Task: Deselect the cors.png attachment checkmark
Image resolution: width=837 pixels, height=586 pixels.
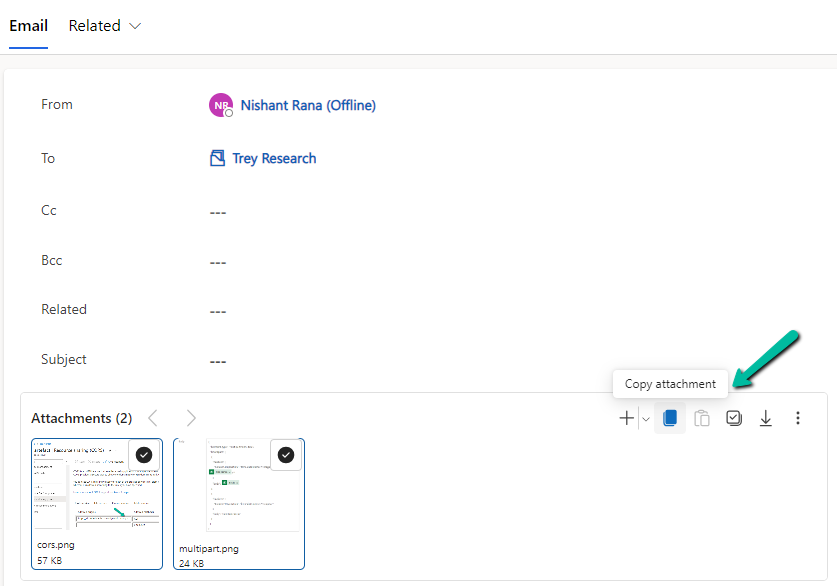Action: 144,455
